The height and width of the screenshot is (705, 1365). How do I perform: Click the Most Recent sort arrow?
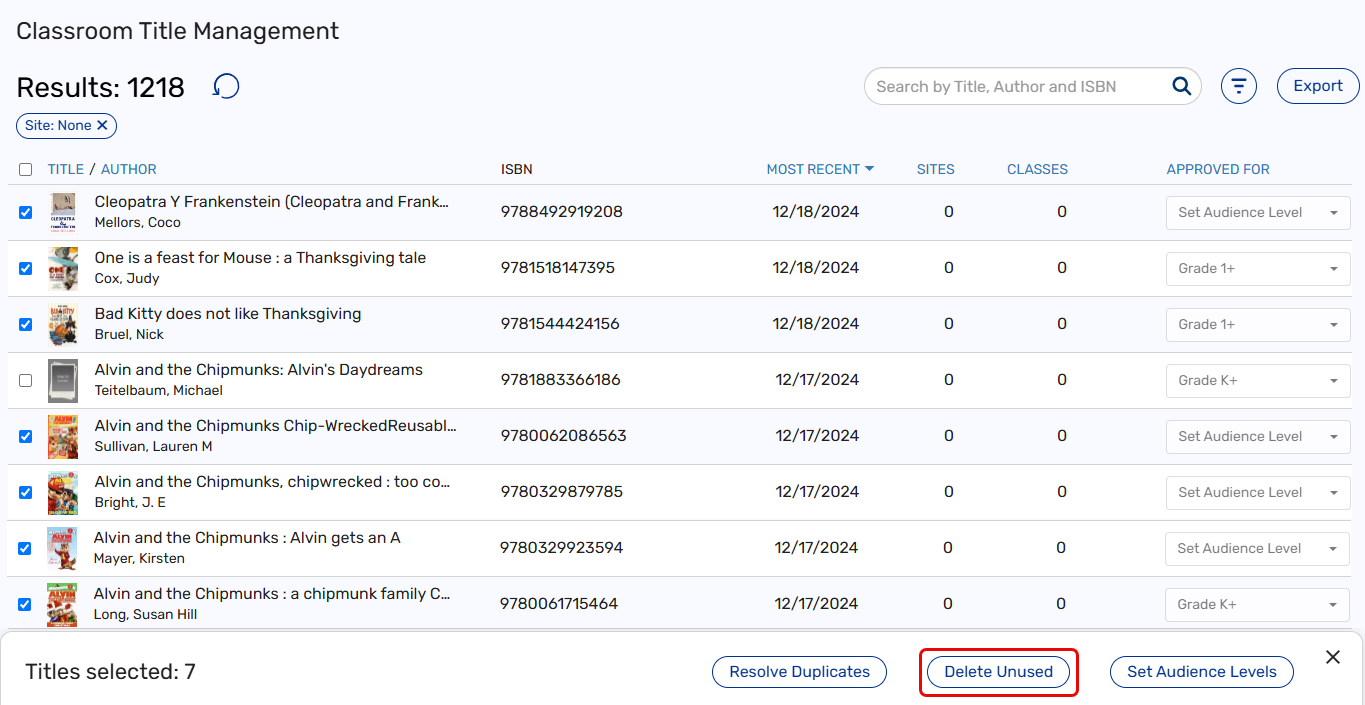pos(870,169)
